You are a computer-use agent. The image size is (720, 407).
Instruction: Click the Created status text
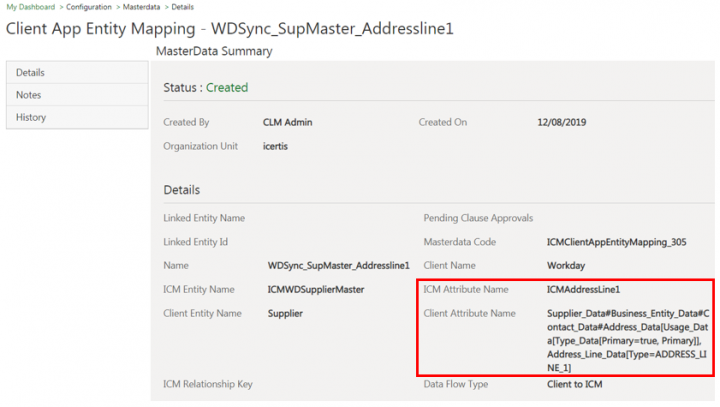tap(227, 88)
